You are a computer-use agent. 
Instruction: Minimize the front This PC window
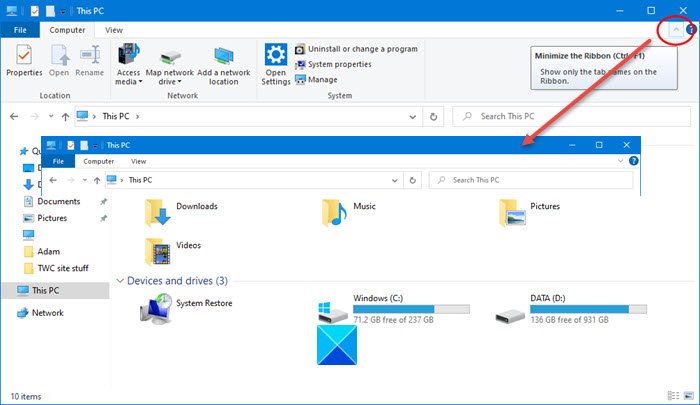tap(572, 145)
